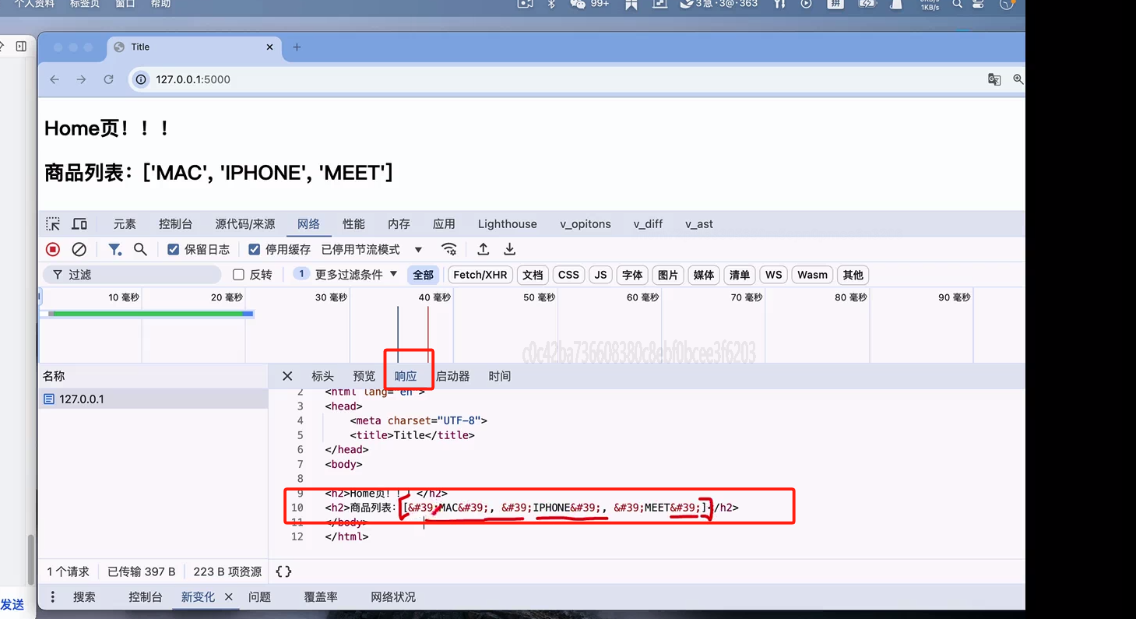Filter by 全部 request type

coord(423,275)
